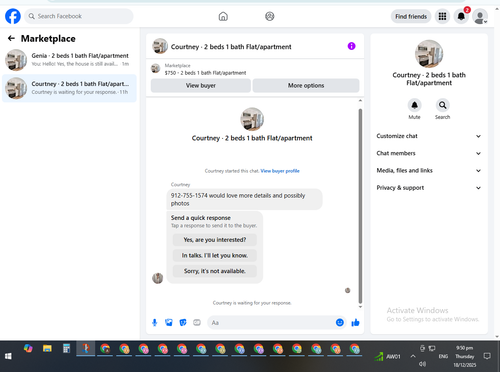Screen dimensions: 500x372
Task: Expand the Privacy & support section
Action: point(429,188)
